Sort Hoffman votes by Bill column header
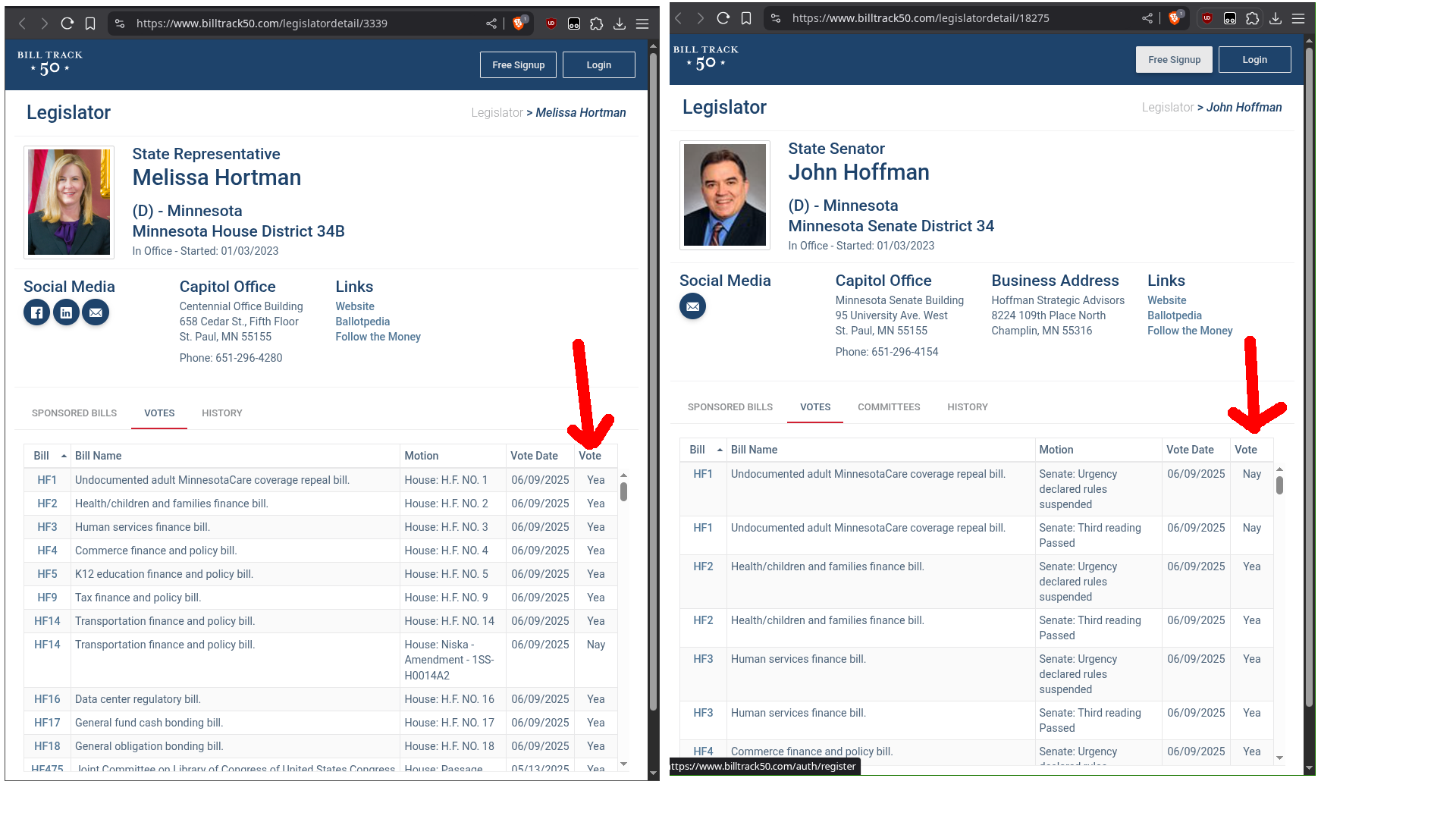Screen dimensions: 1456x819 coord(703,450)
